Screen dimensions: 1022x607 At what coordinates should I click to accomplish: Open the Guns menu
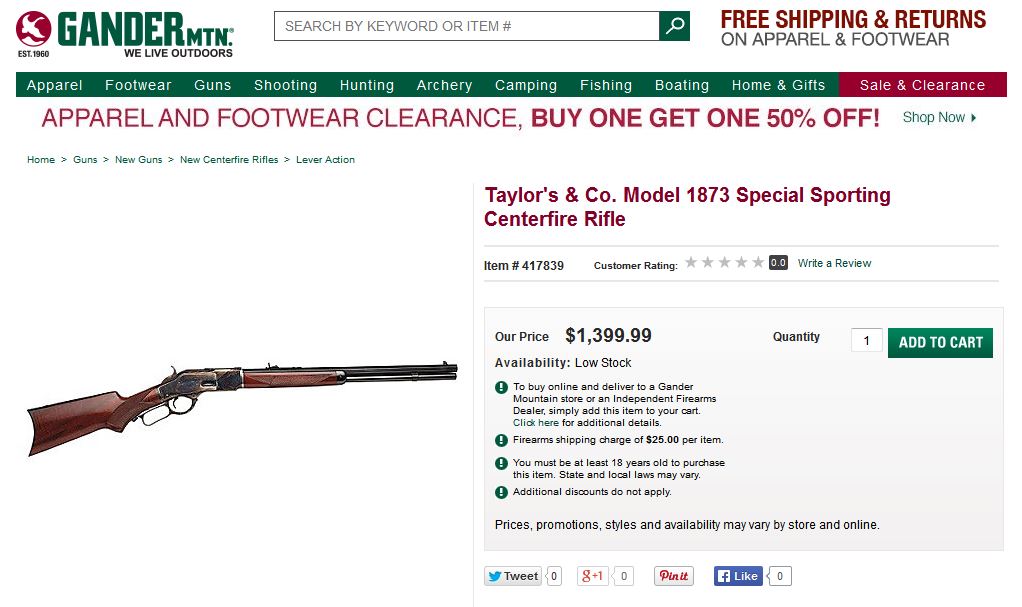[x=212, y=85]
